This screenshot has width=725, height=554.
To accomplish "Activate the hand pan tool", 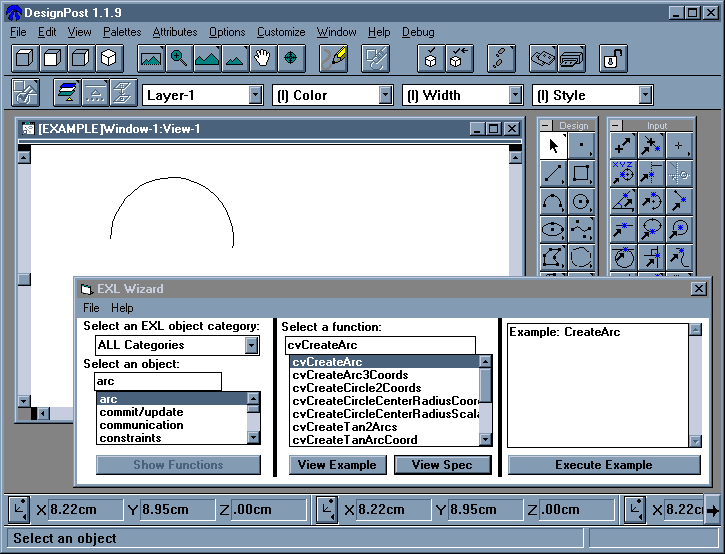I will point(263,58).
